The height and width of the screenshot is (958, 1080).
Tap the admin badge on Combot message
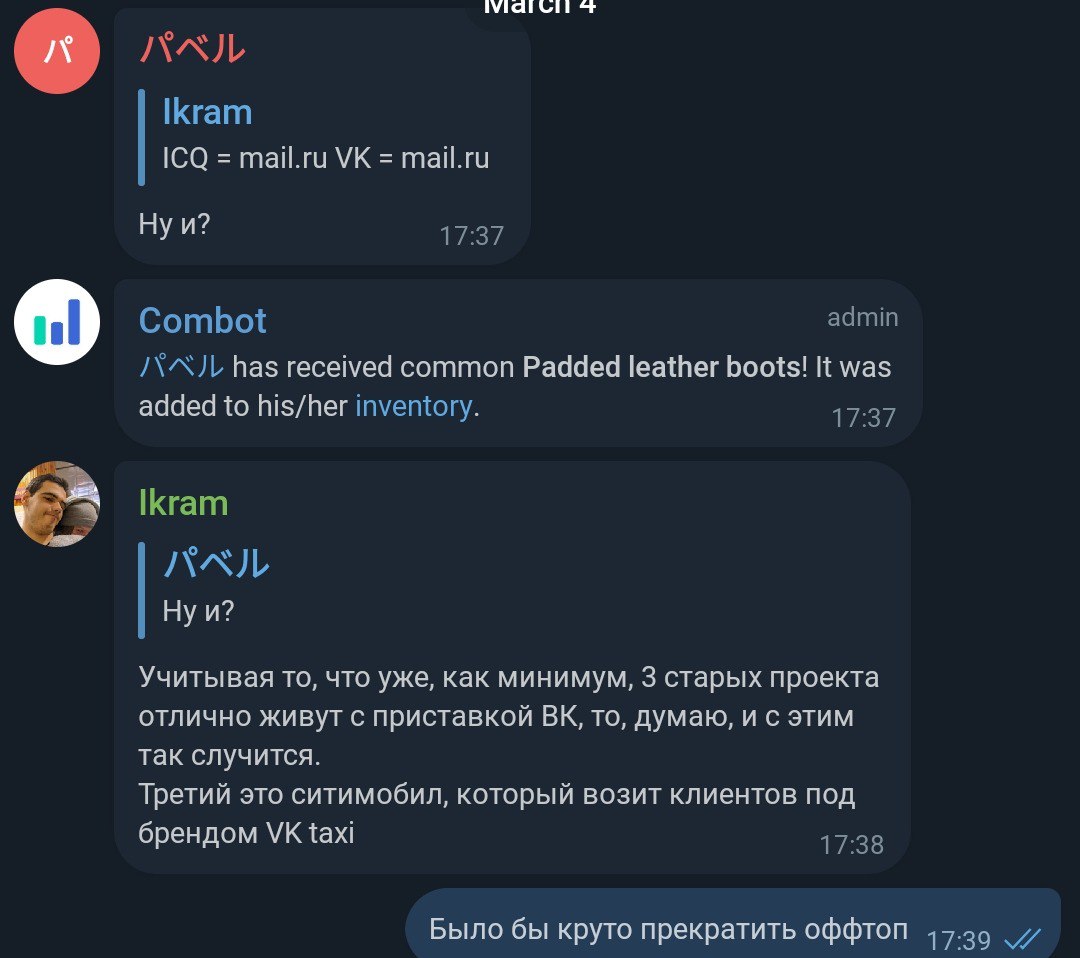(x=862, y=317)
